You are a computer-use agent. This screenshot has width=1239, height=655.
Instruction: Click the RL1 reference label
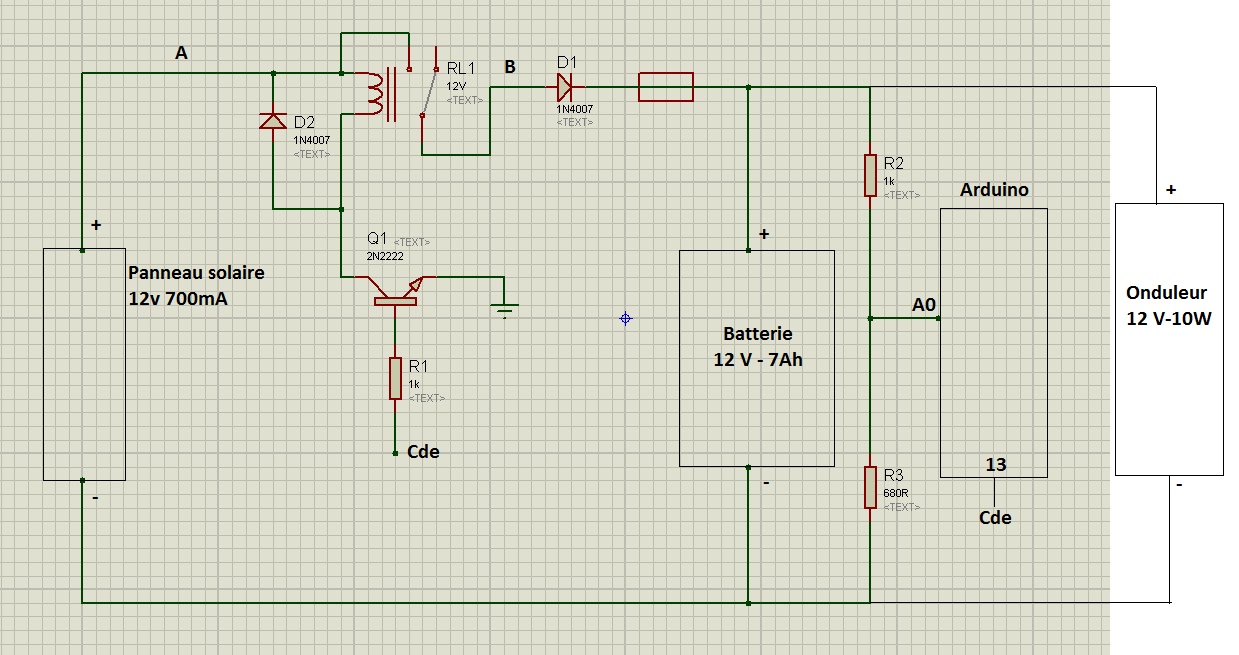462,69
